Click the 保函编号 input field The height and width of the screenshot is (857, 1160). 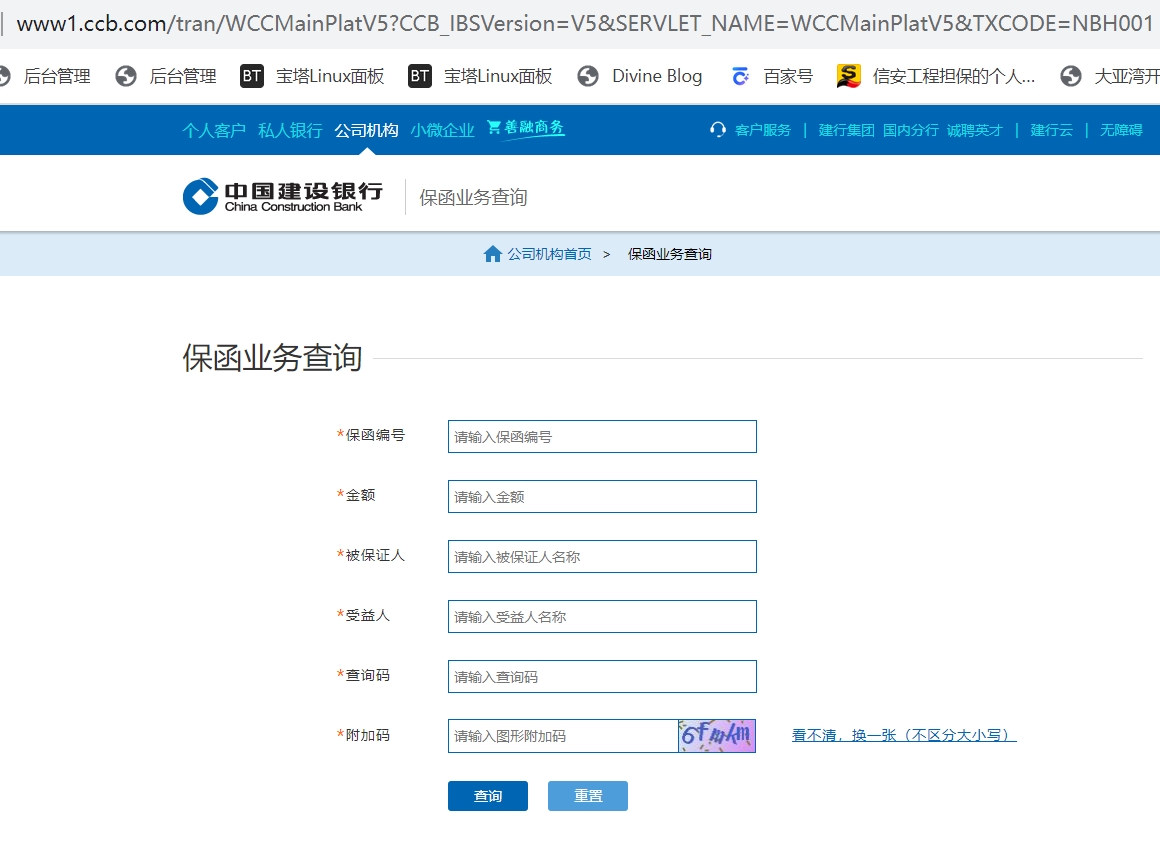click(x=601, y=436)
